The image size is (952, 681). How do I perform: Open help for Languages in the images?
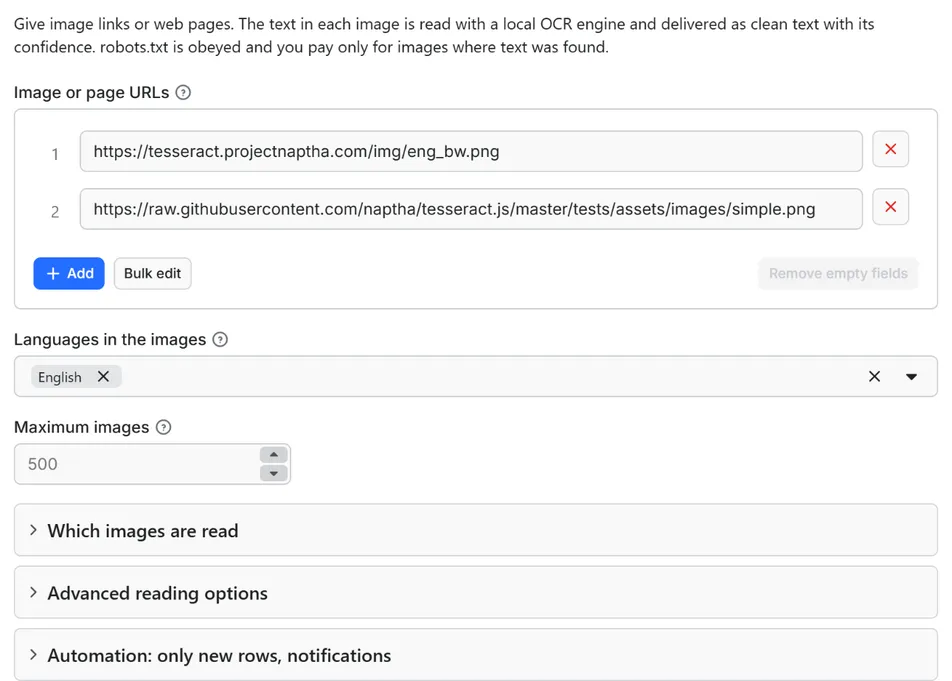point(220,339)
